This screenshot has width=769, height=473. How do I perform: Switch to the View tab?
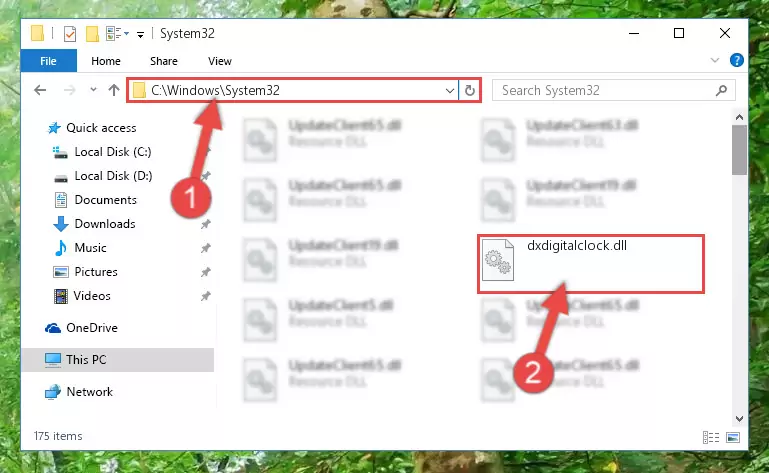click(219, 61)
